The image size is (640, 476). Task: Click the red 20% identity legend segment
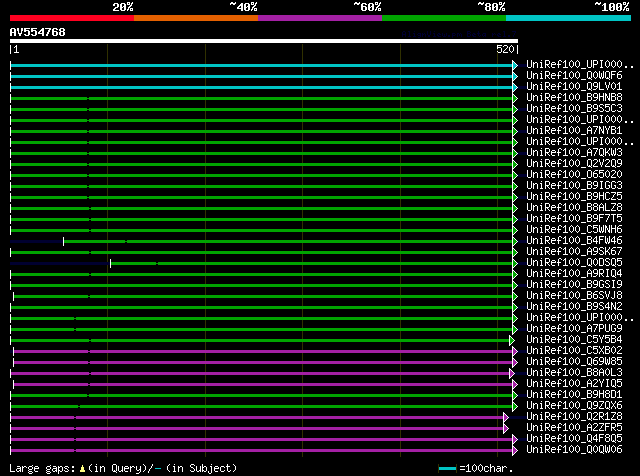click(71, 17)
